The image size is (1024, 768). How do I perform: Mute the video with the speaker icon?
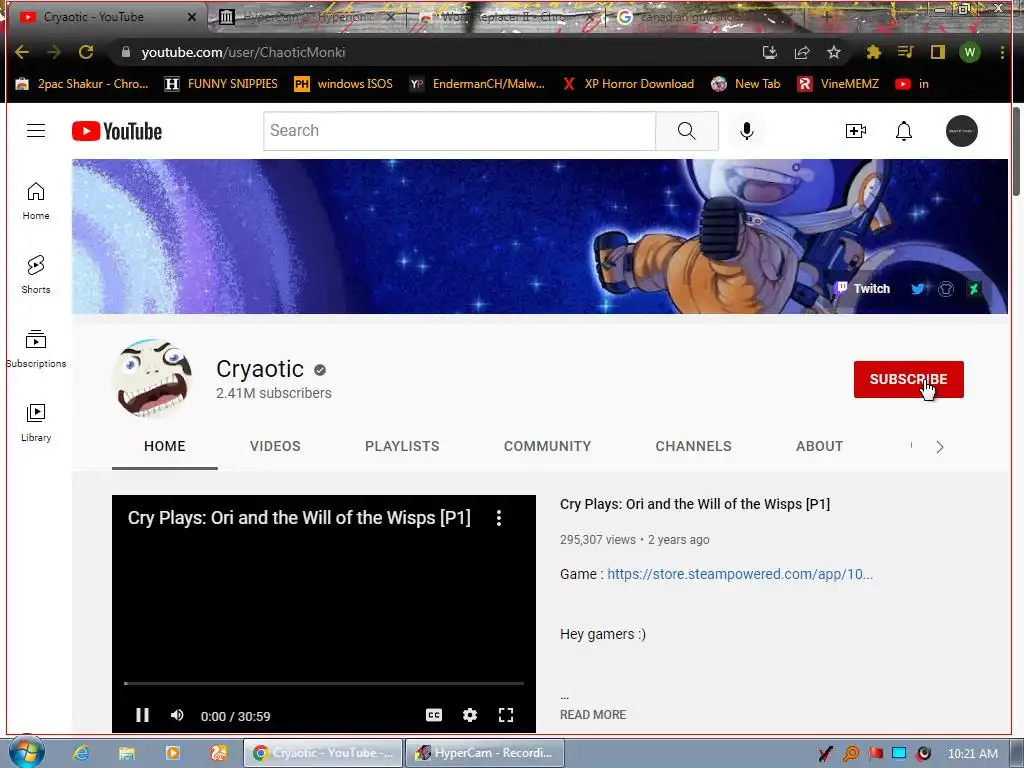(x=177, y=715)
